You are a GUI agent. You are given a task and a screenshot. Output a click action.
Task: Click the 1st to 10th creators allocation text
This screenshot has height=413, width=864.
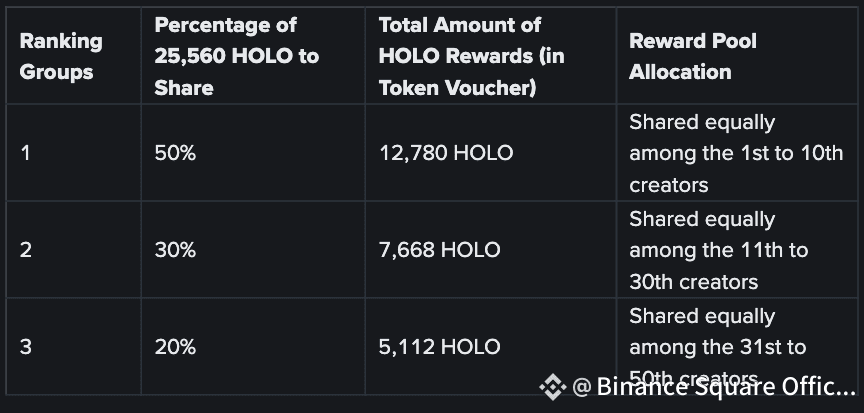pos(736,153)
